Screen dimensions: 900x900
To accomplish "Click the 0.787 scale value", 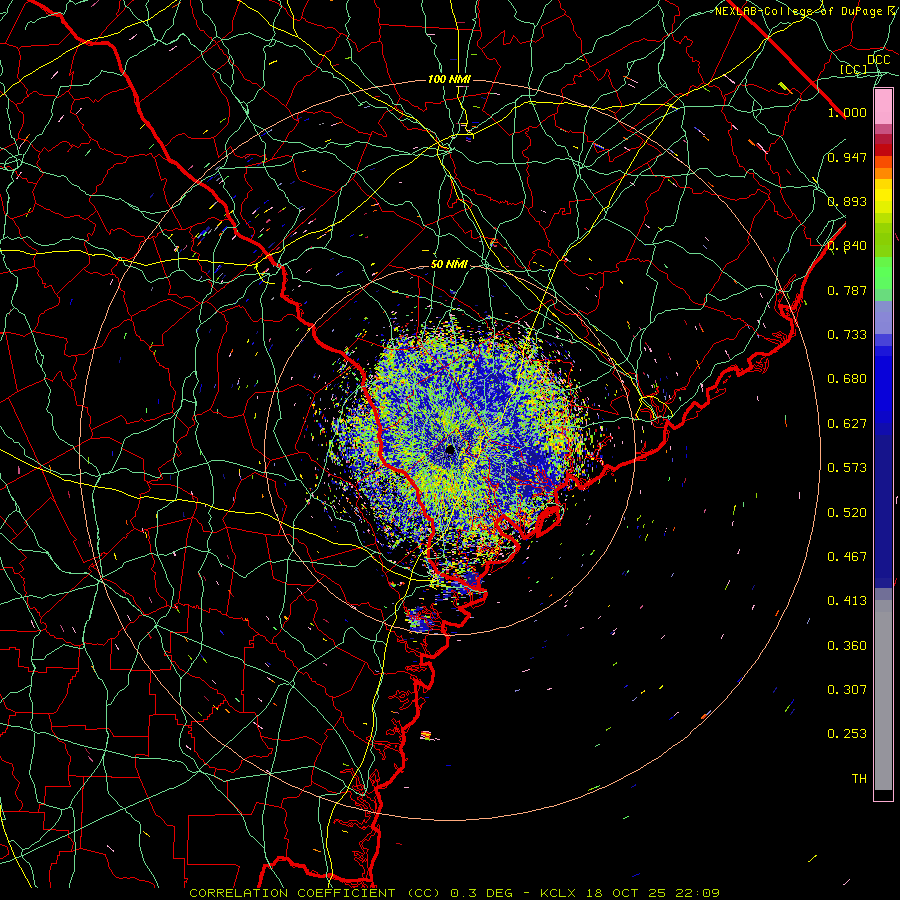I will (x=847, y=290).
